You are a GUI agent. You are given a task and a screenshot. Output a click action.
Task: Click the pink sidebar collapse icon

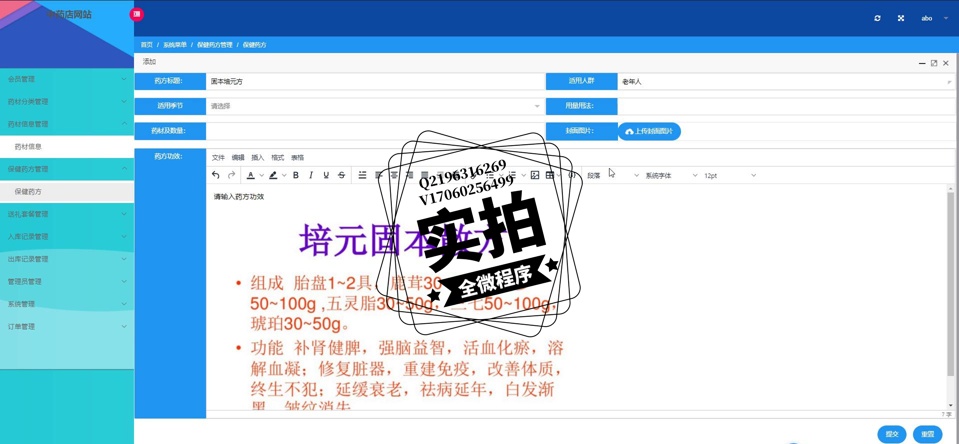[x=137, y=14]
